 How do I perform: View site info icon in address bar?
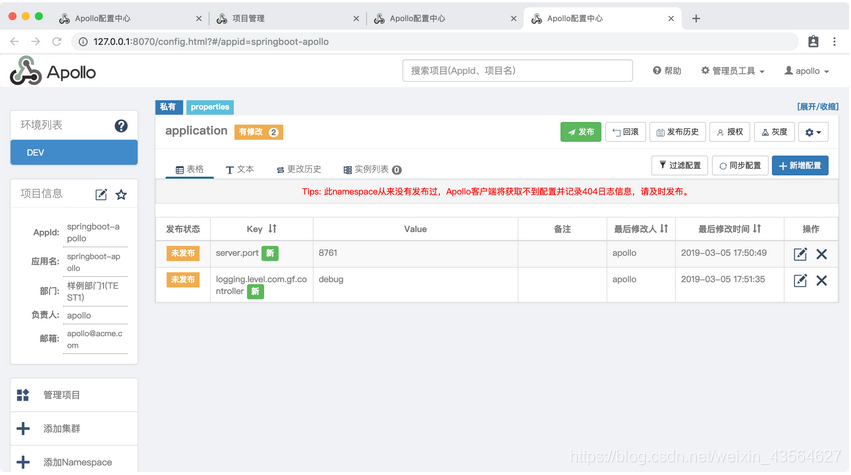[x=83, y=41]
